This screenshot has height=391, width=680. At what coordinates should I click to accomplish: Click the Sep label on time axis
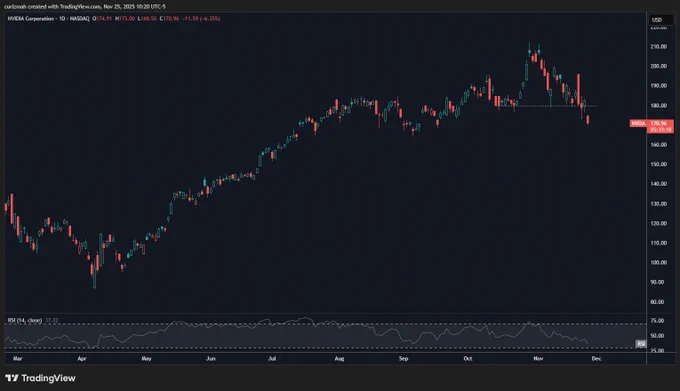pyautogui.click(x=403, y=358)
